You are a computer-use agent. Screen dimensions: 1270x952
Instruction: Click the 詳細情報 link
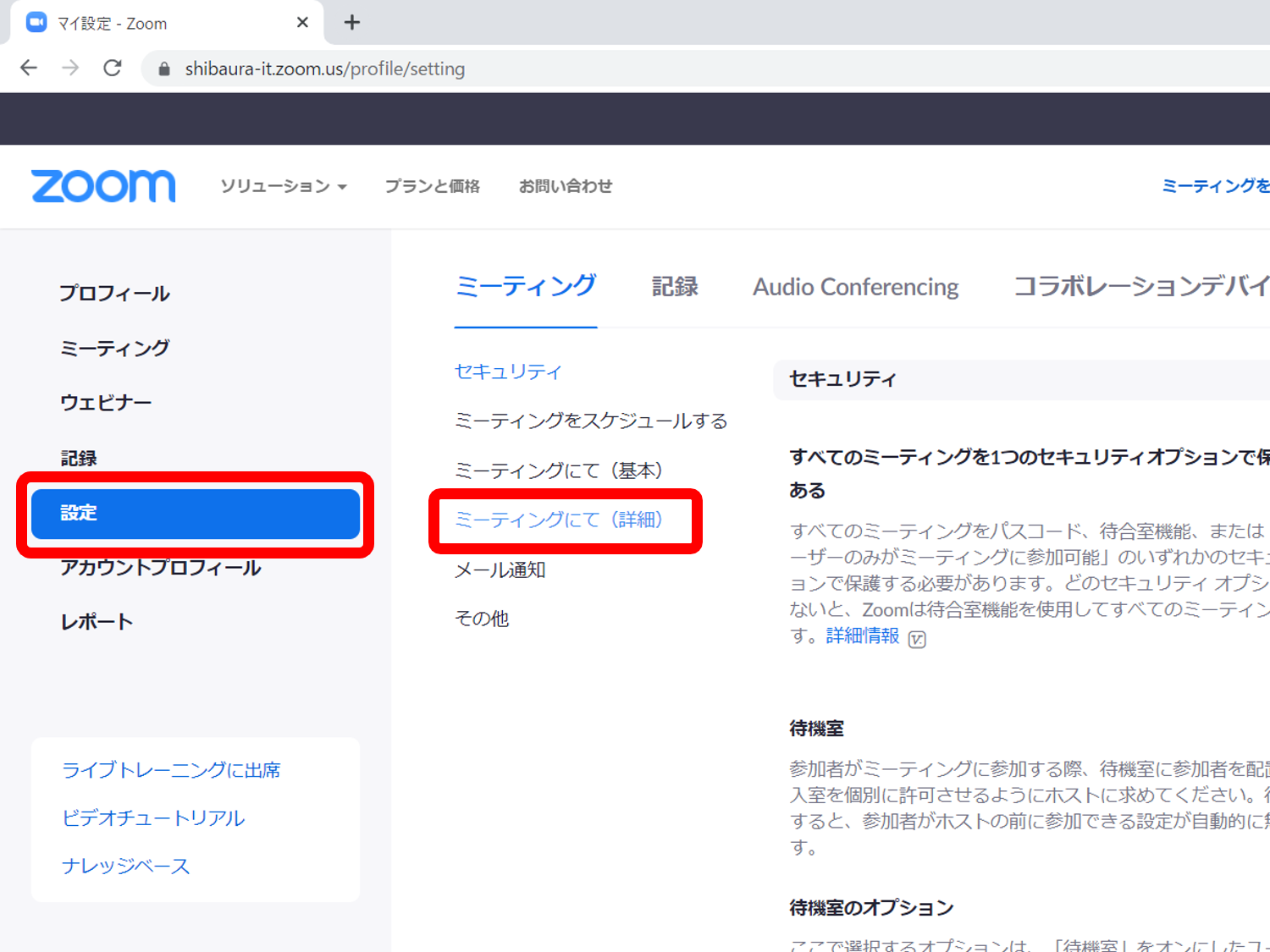click(x=863, y=636)
